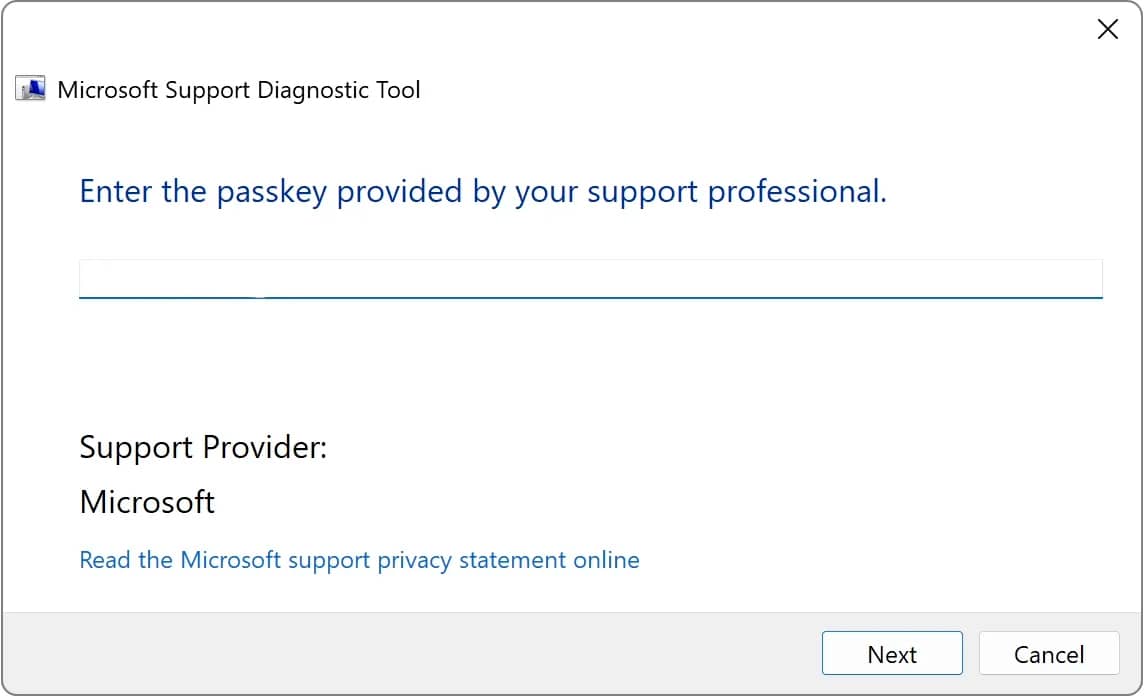Open the Microsoft support privacy statement link
The height and width of the screenshot is (696, 1144).
click(x=359, y=559)
